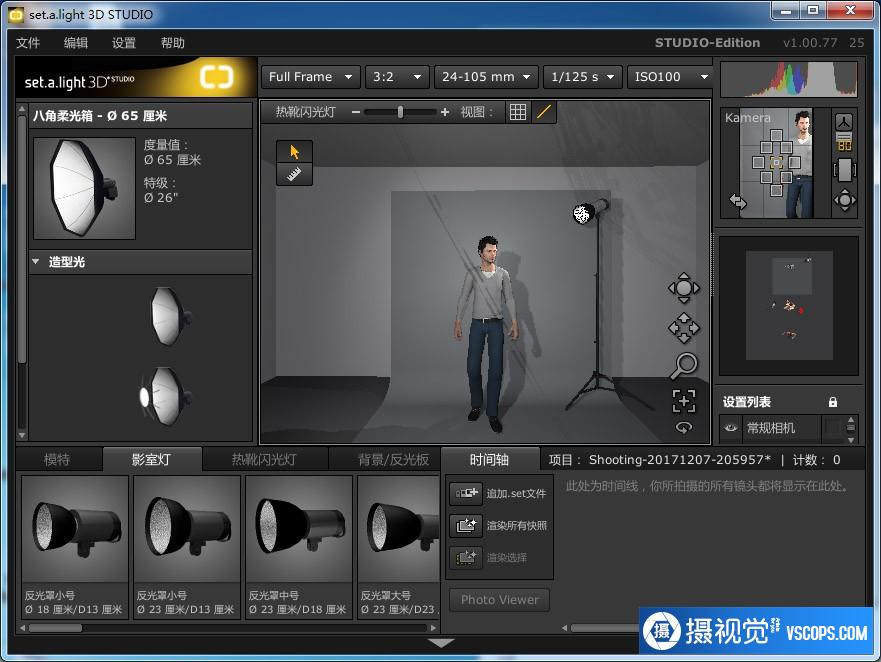Screen dimensions: 881x662
Task: Click the add .set file icon
Action: pos(466,493)
